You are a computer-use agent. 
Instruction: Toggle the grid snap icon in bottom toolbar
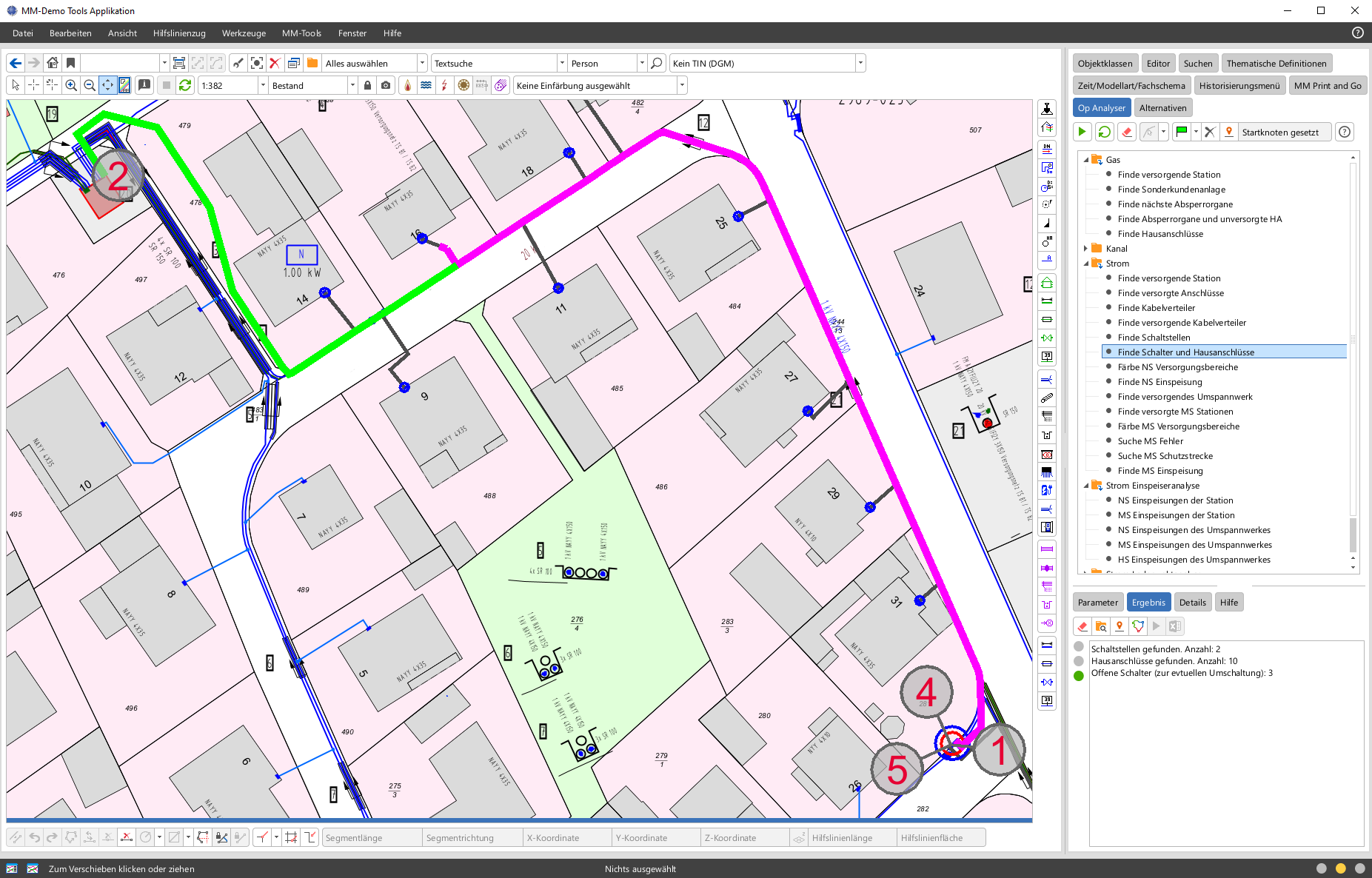[291, 837]
